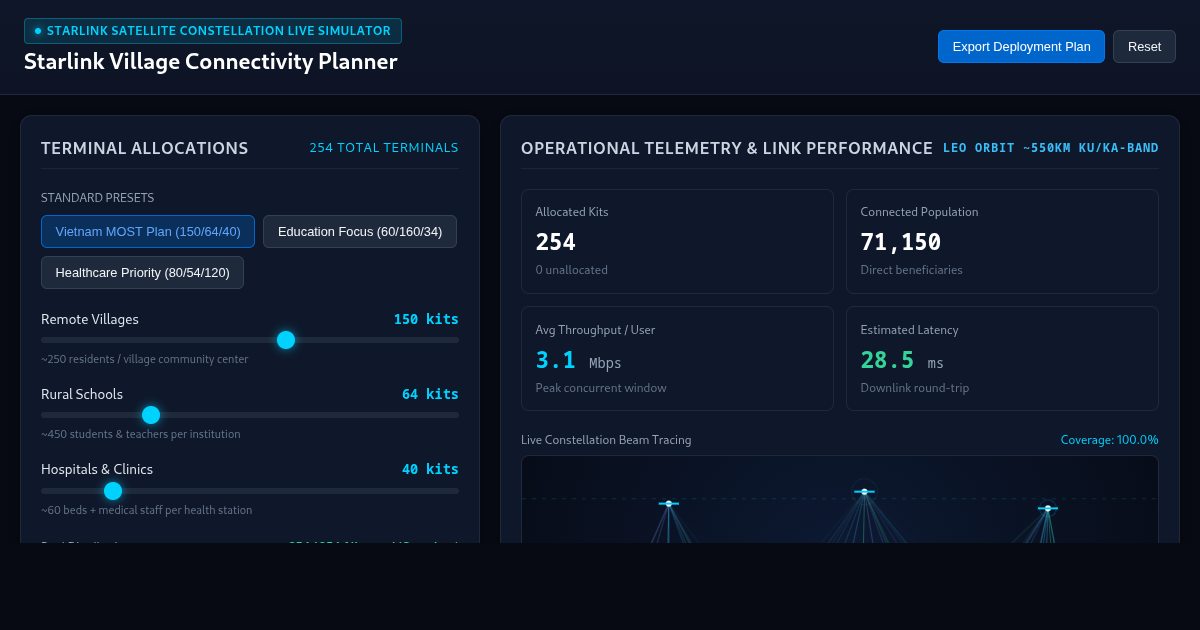
Task: Click the live simulator status dot
Action: (38, 31)
